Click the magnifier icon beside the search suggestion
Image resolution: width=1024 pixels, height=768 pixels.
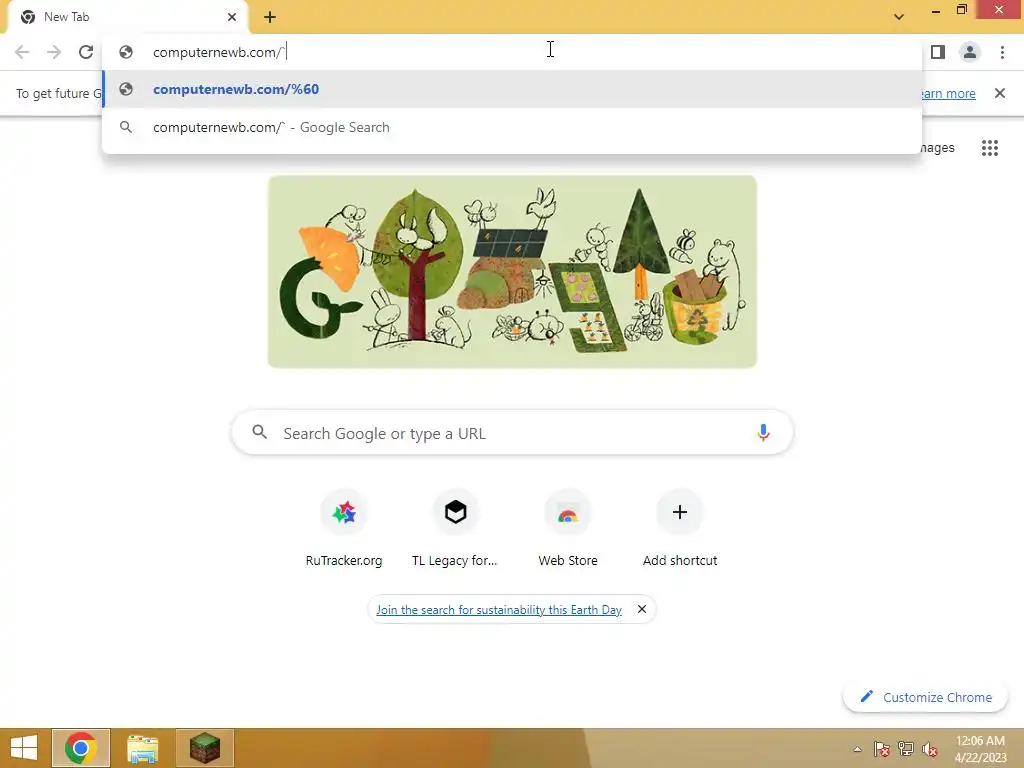pos(126,127)
